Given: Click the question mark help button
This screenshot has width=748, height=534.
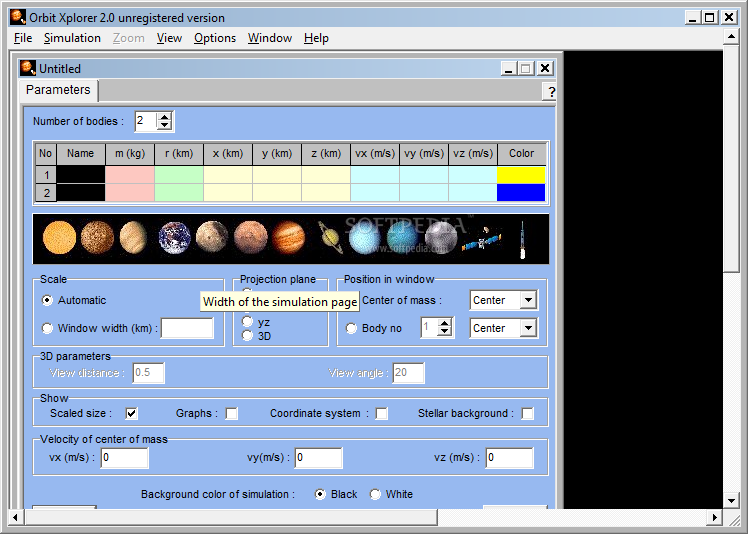Looking at the screenshot, I should point(550,92).
